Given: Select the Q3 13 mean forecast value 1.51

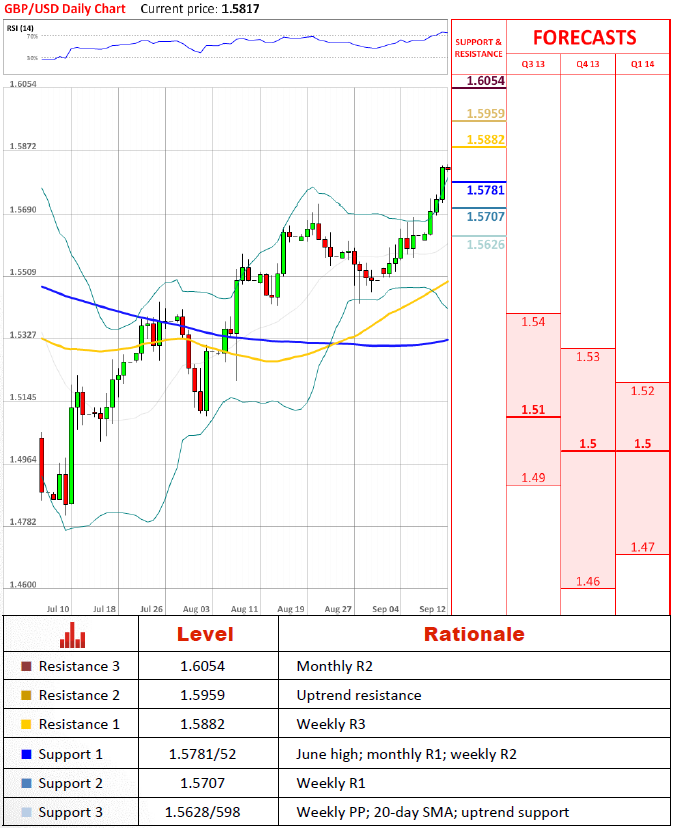Looking at the screenshot, I should pos(533,410).
